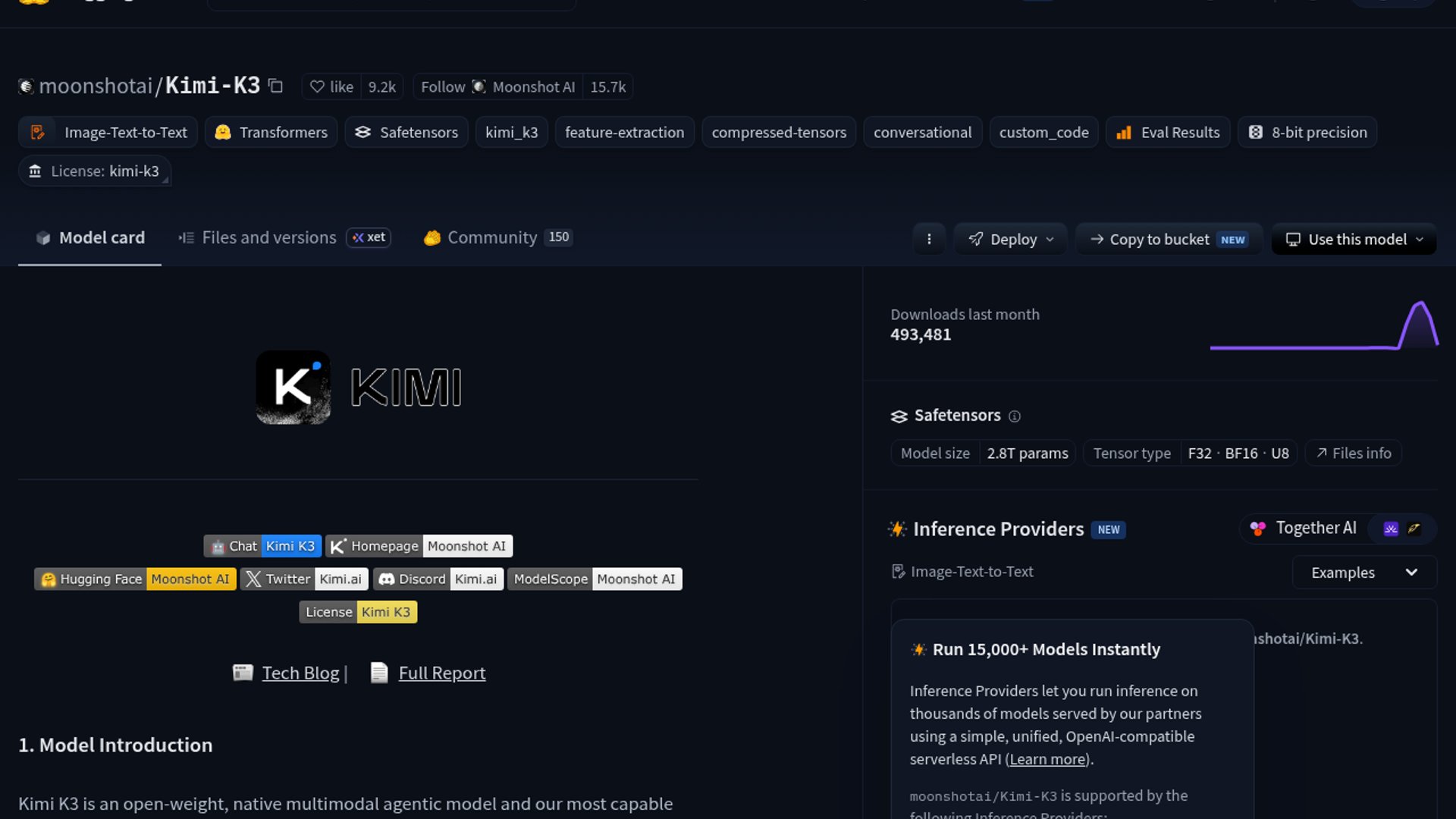Expand the Examples dropdown

[x=1364, y=573]
